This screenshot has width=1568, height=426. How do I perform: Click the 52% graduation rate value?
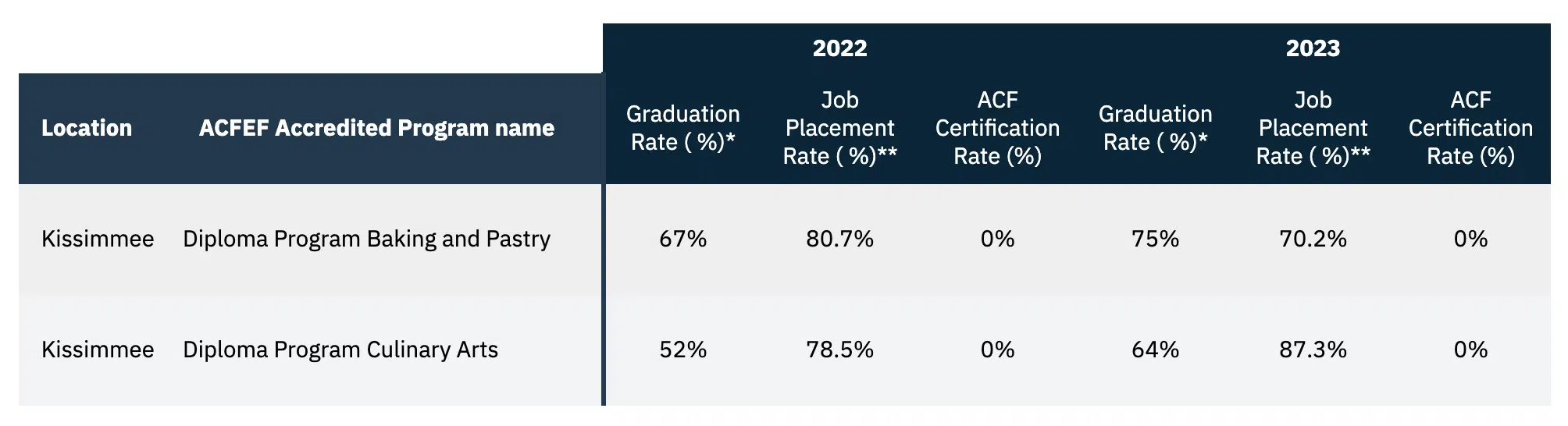click(x=682, y=350)
